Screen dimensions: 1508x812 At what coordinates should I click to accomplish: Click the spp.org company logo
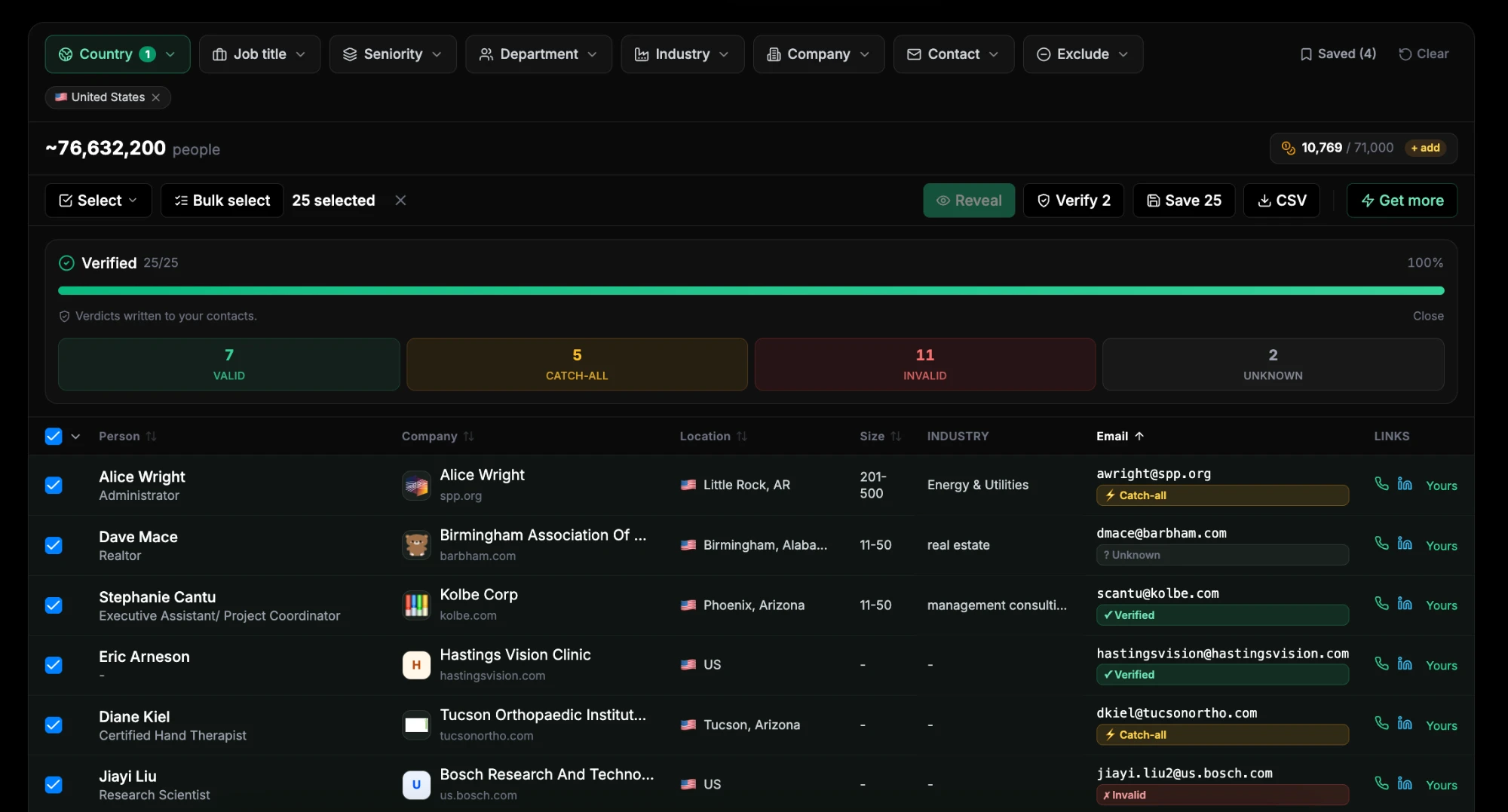pyautogui.click(x=416, y=486)
